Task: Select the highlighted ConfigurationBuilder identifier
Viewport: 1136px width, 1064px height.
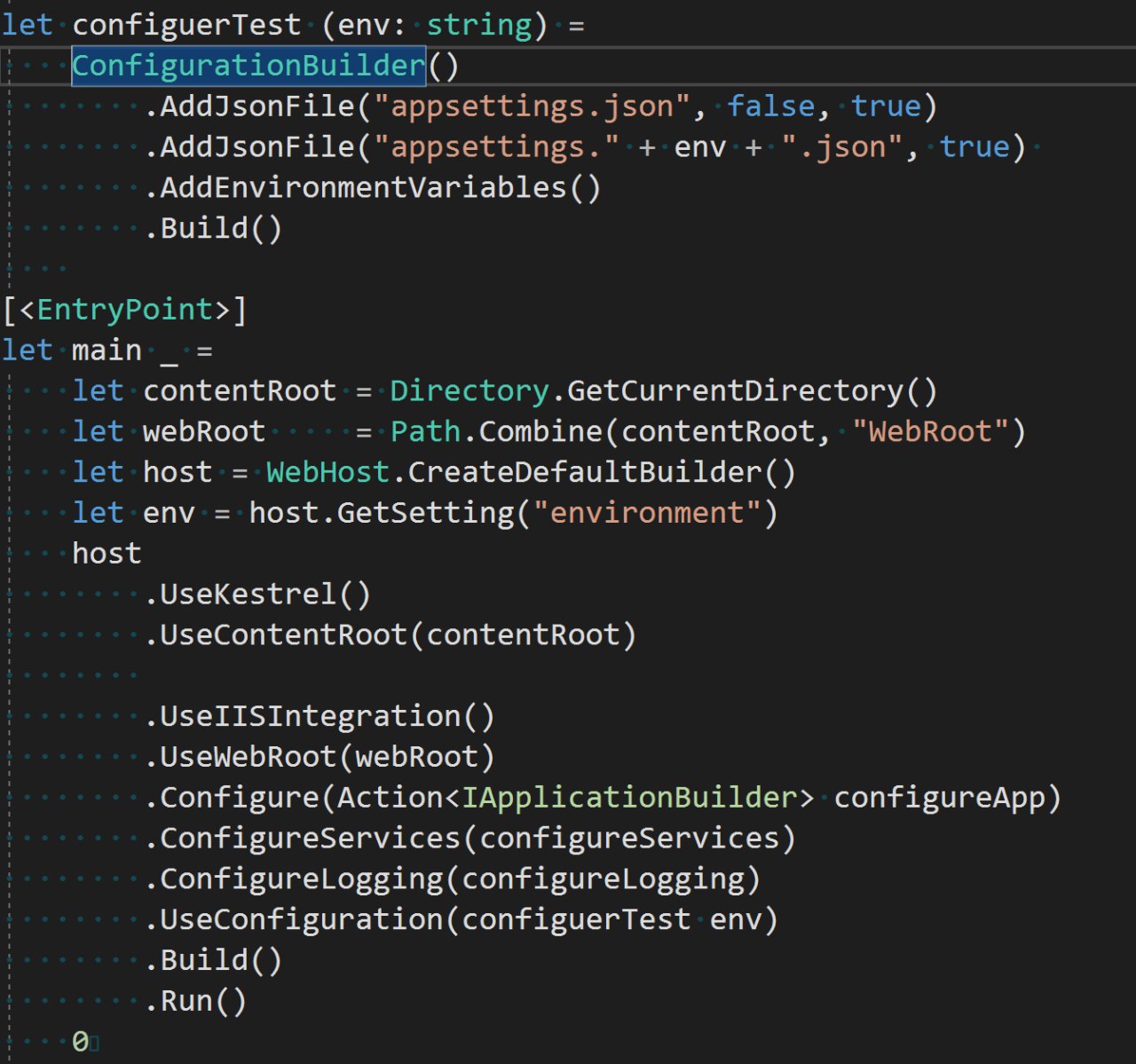Action: pyautogui.click(x=248, y=66)
